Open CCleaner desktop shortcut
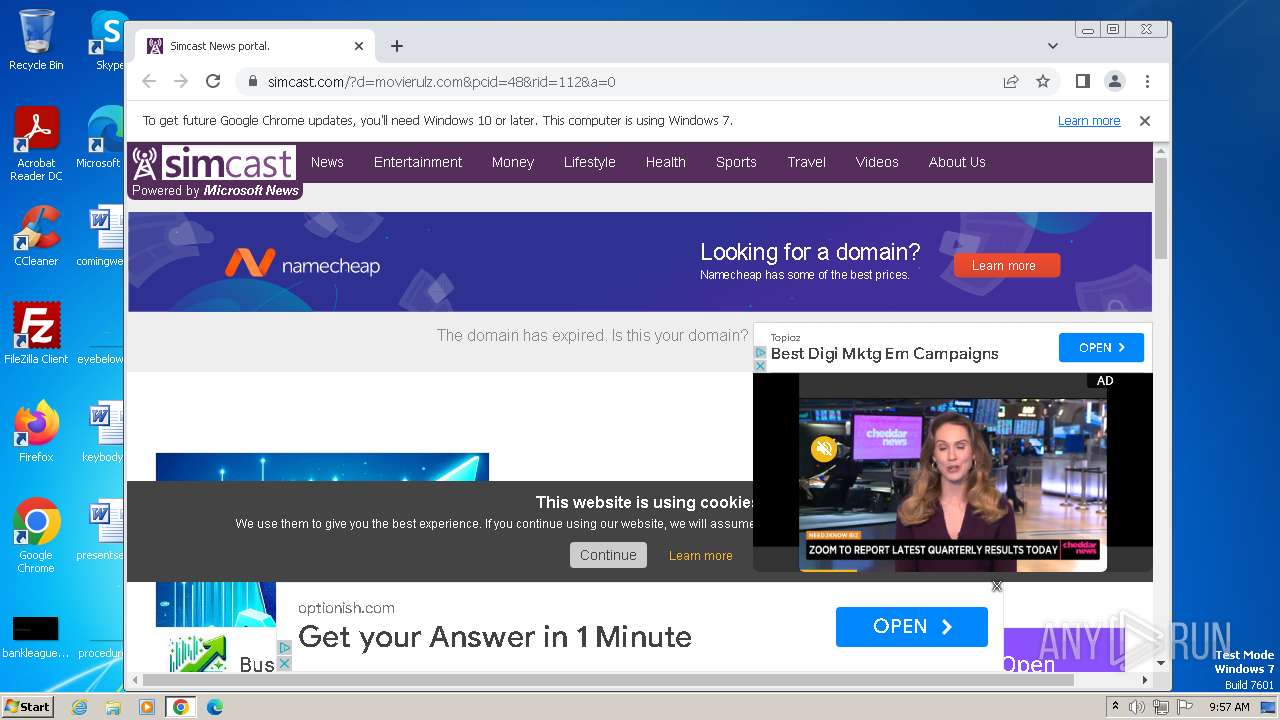 coord(36,236)
